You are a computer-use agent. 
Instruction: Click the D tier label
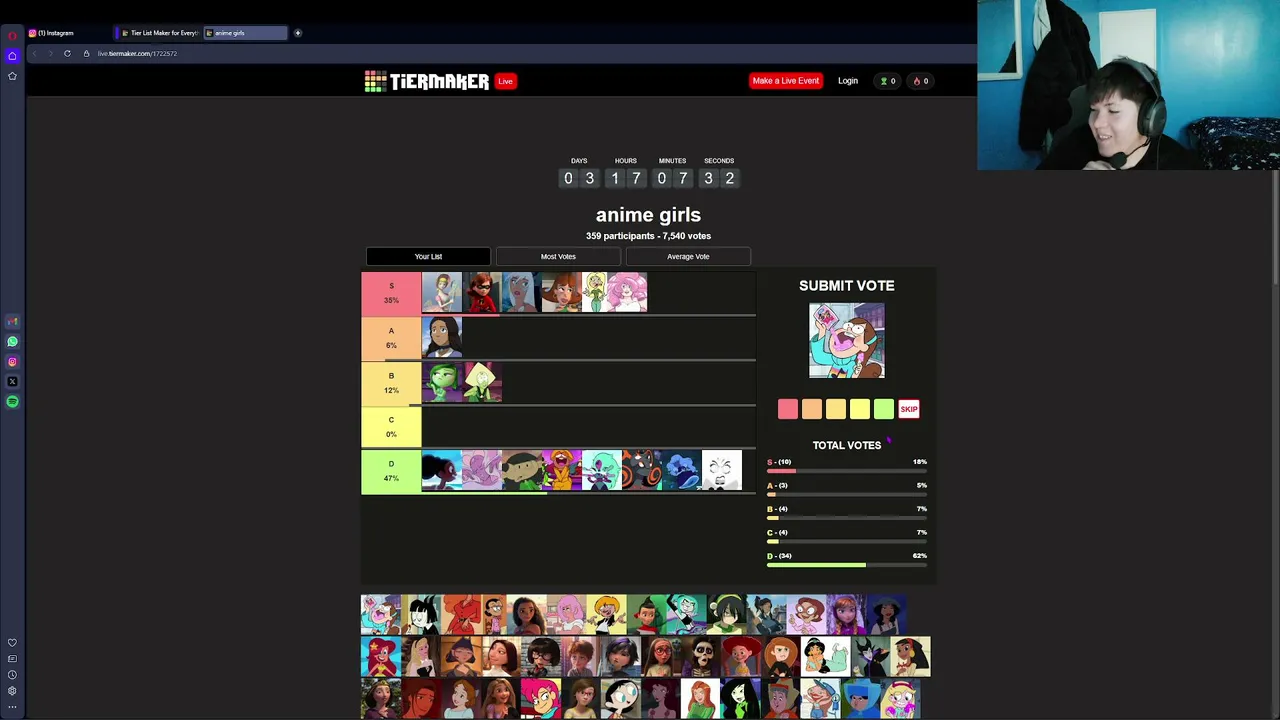(x=391, y=471)
